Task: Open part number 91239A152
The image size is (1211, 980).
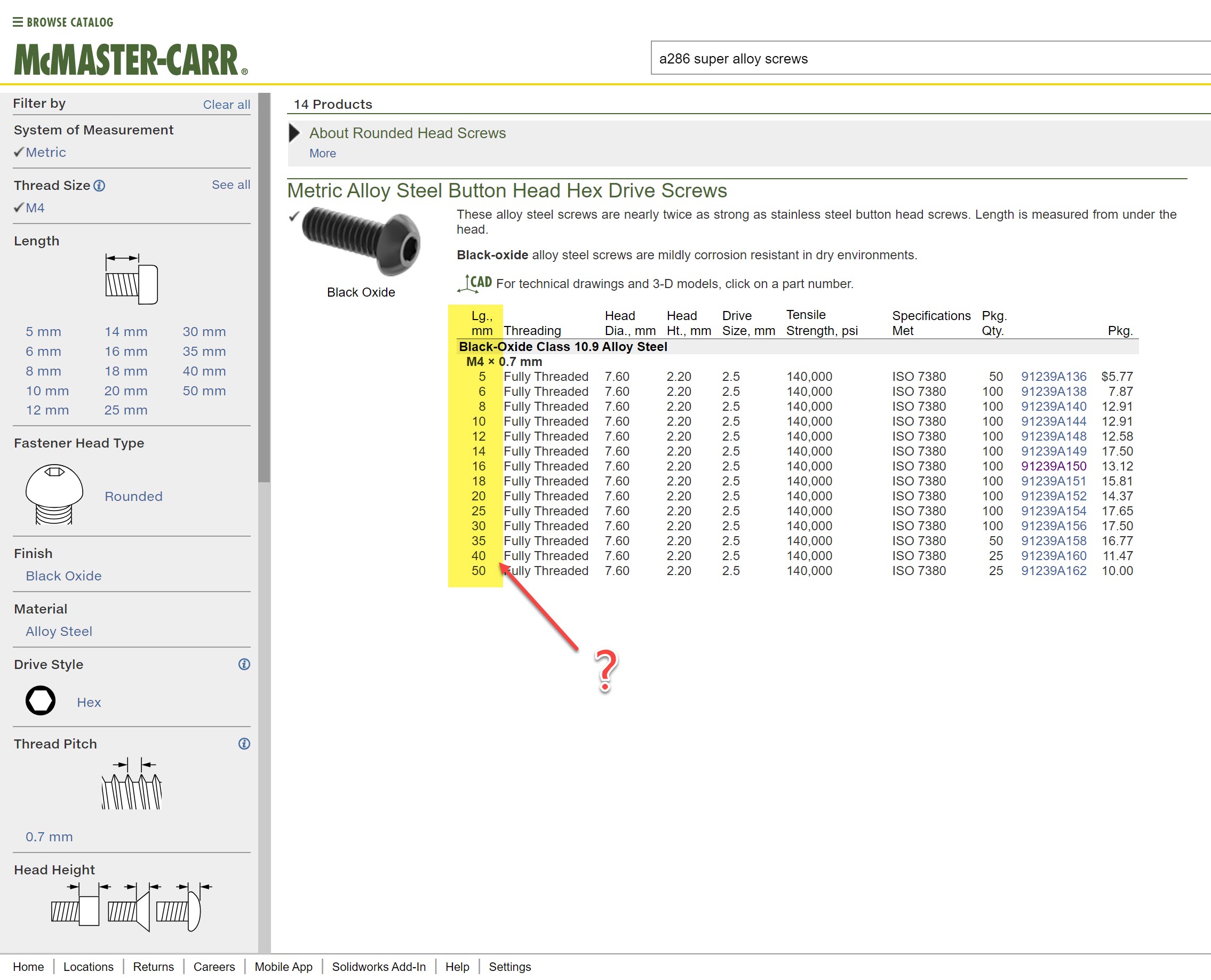Action: [x=1054, y=496]
